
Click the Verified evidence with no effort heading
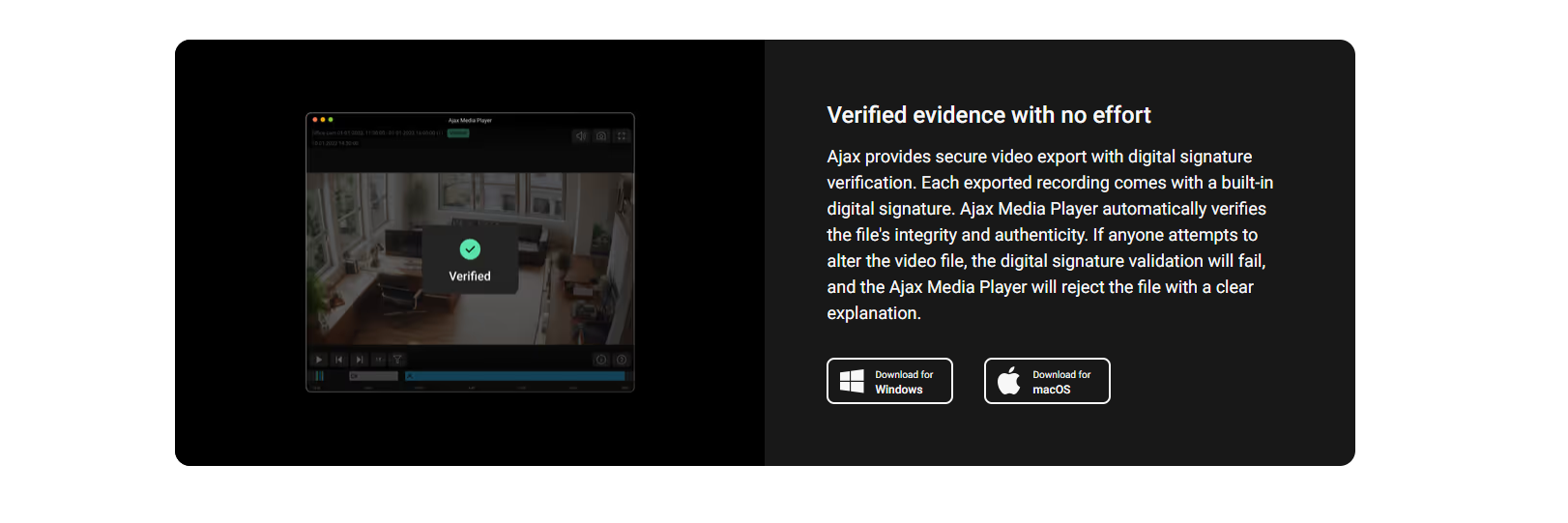[x=989, y=115]
